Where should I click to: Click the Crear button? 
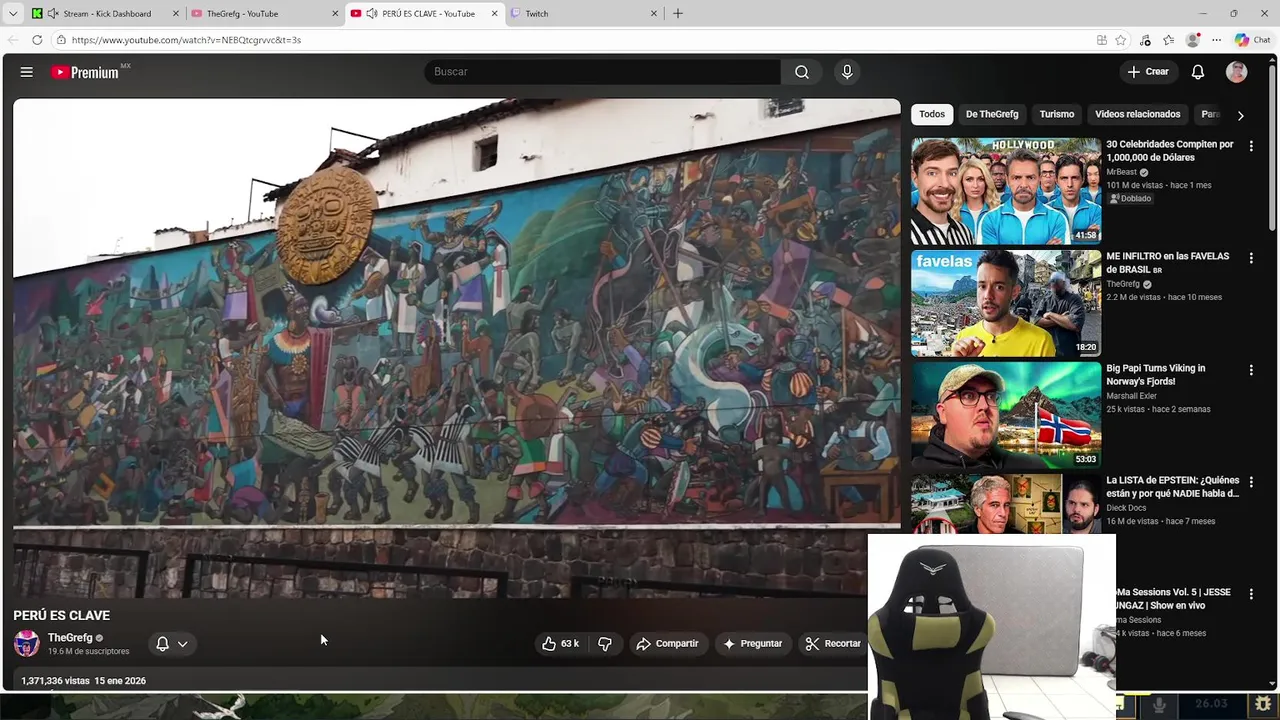pos(1148,72)
